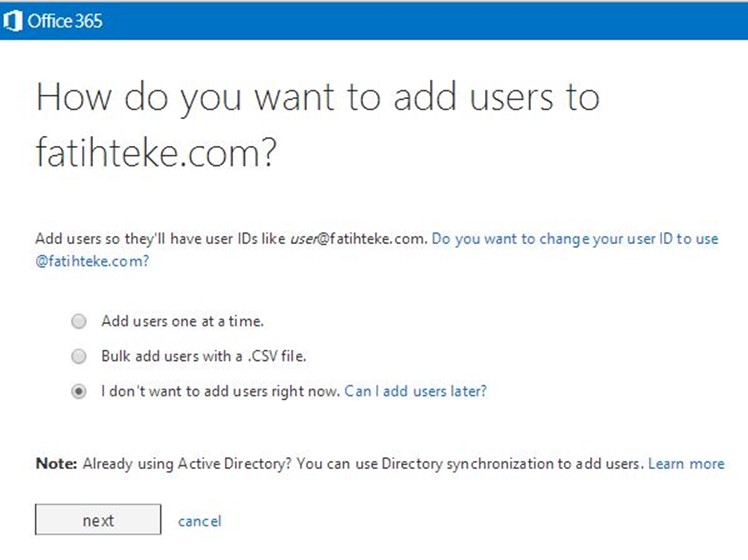Click the large 'fatihteke.com?' heading text
The image size is (748, 560).
tap(156, 153)
